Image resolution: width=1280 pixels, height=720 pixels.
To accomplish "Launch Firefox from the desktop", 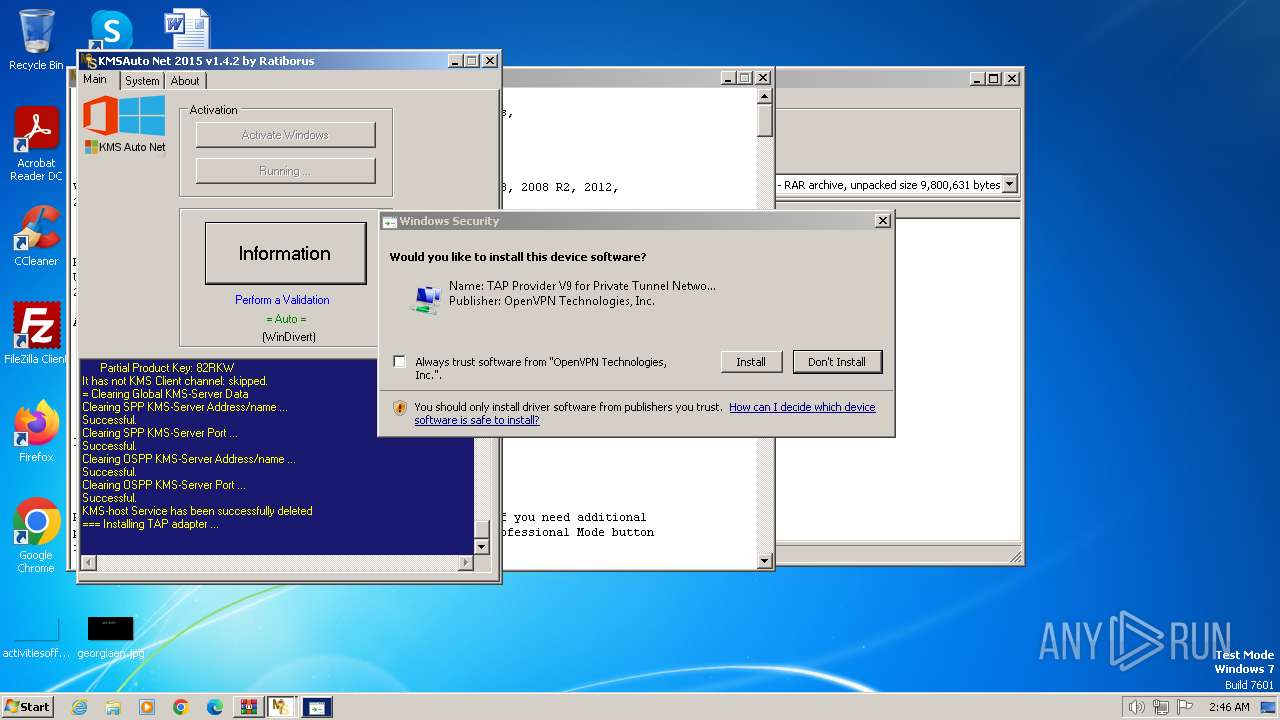I will tap(36, 432).
